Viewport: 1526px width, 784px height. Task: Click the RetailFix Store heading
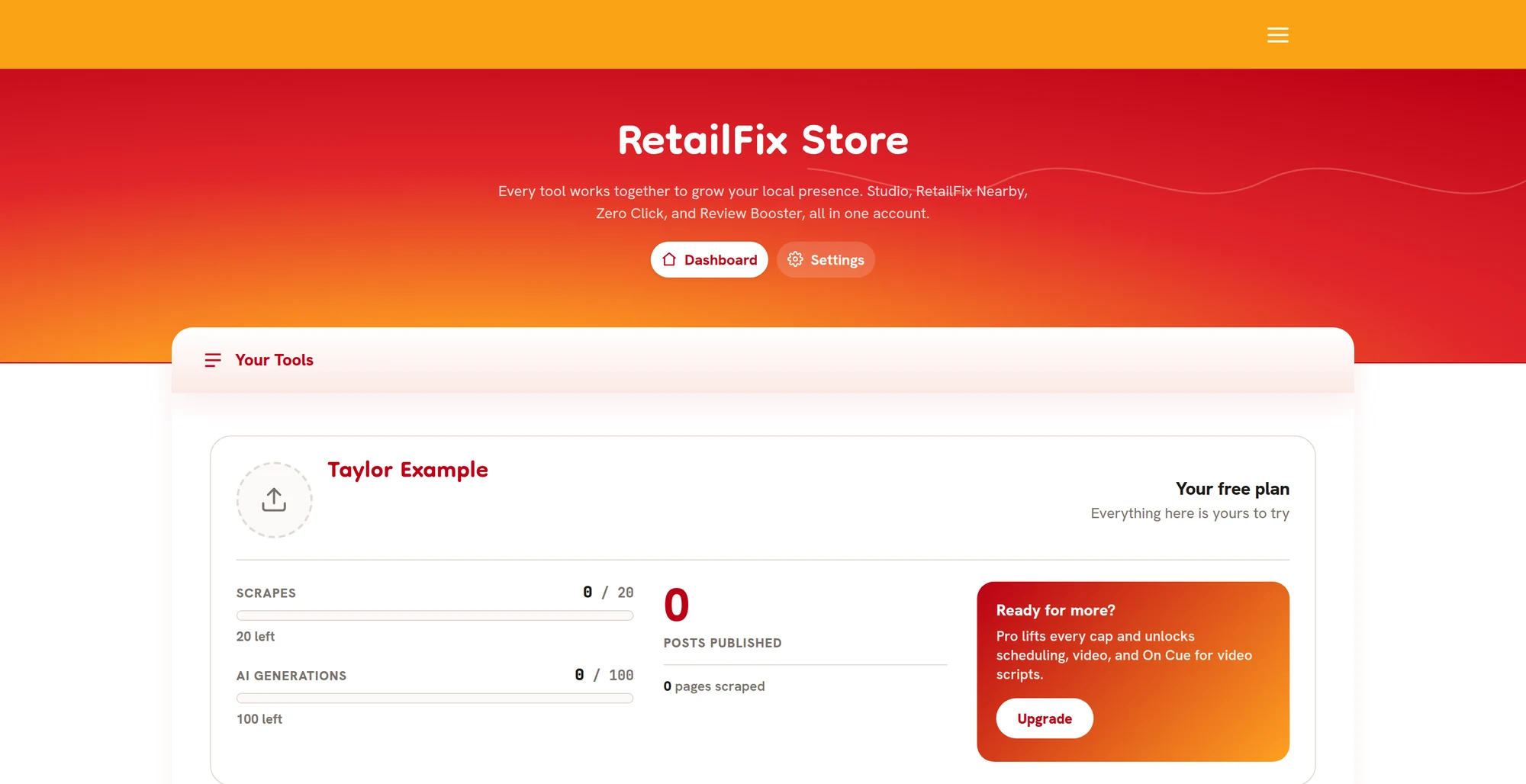tap(763, 140)
